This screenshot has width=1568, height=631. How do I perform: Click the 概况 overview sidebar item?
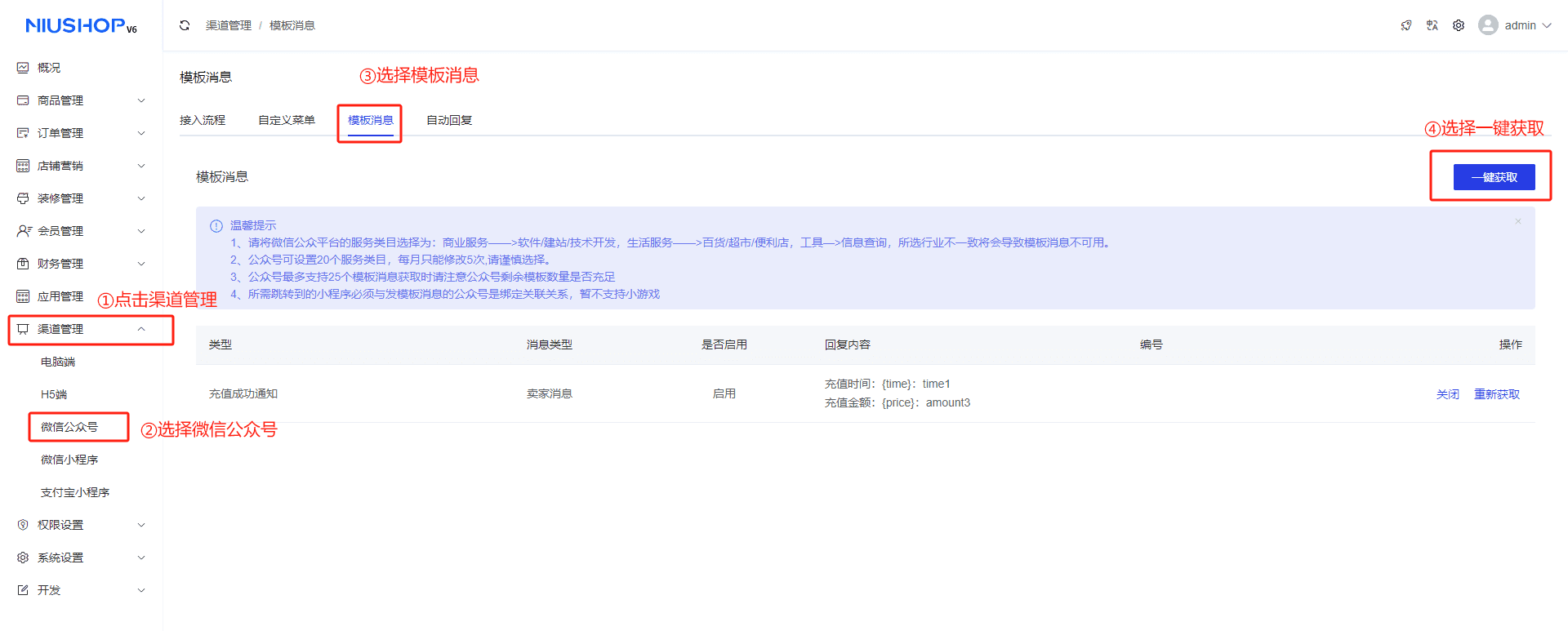click(x=49, y=68)
